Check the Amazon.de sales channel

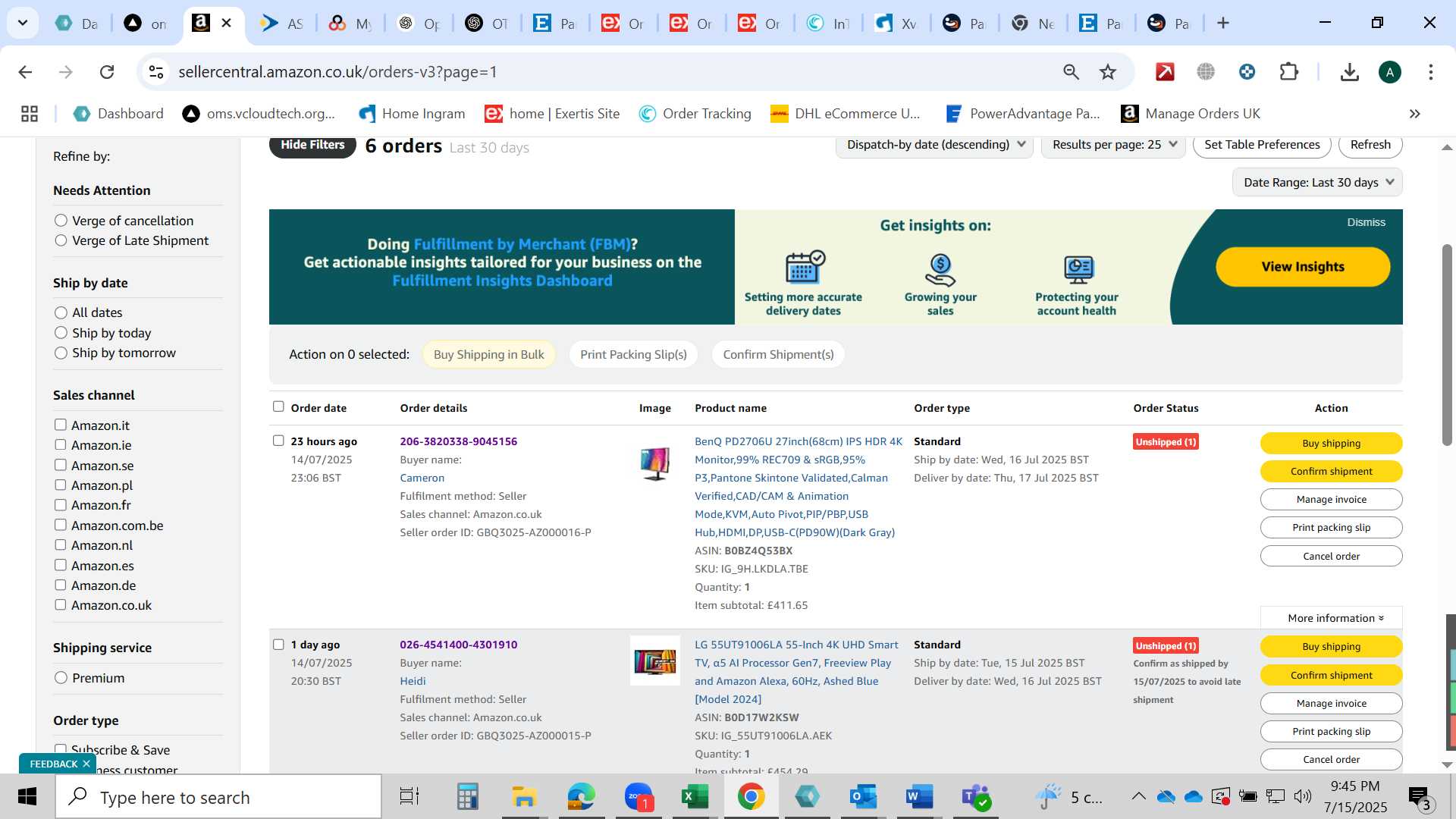click(x=61, y=585)
